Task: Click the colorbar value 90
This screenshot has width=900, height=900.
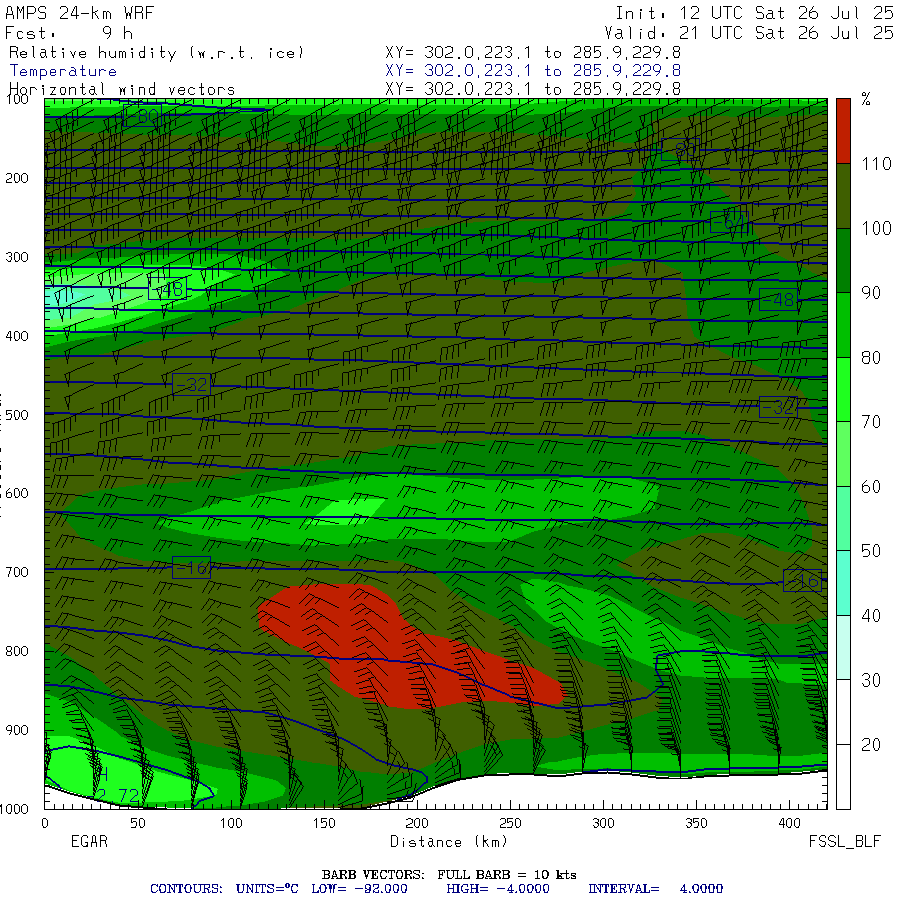Action: pyautogui.click(x=871, y=293)
